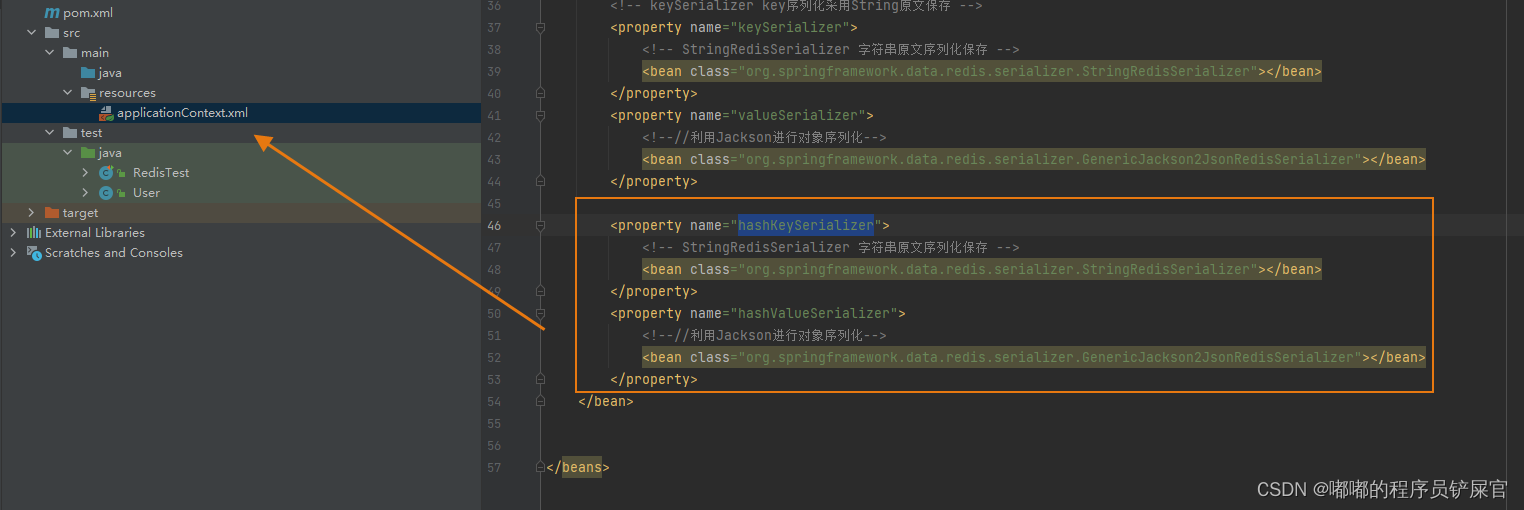Expand External Libraries
The height and width of the screenshot is (510, 1524).
[14, 233]
